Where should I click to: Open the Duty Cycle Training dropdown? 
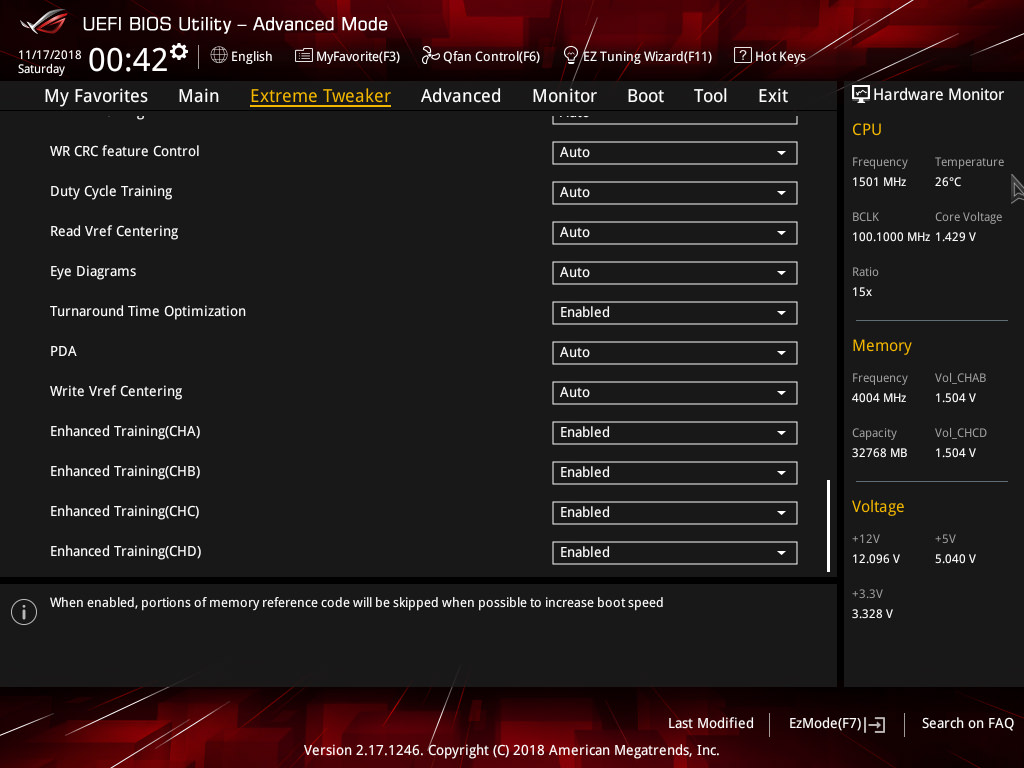click(x=675, y=193)
